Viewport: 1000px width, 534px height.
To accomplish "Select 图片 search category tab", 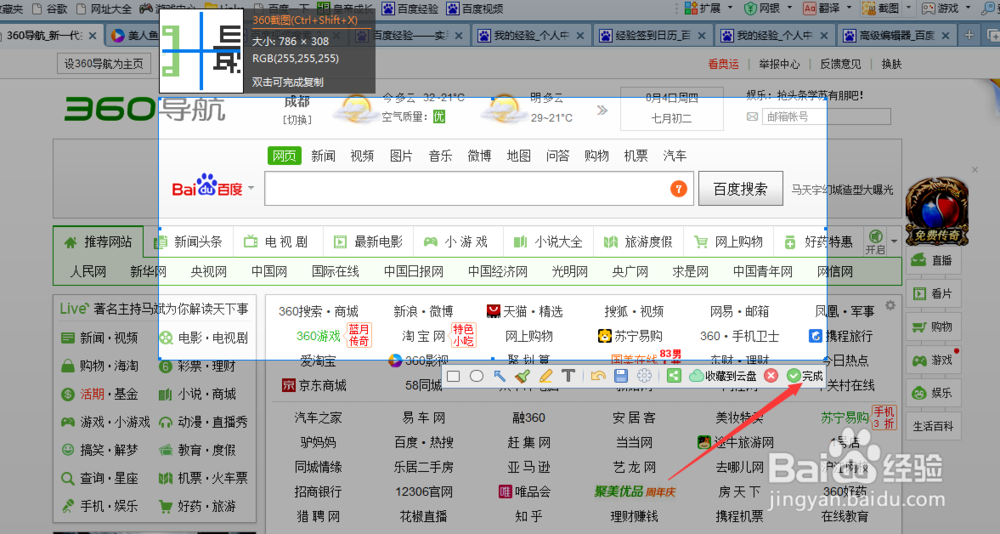I will click(401, 156).
